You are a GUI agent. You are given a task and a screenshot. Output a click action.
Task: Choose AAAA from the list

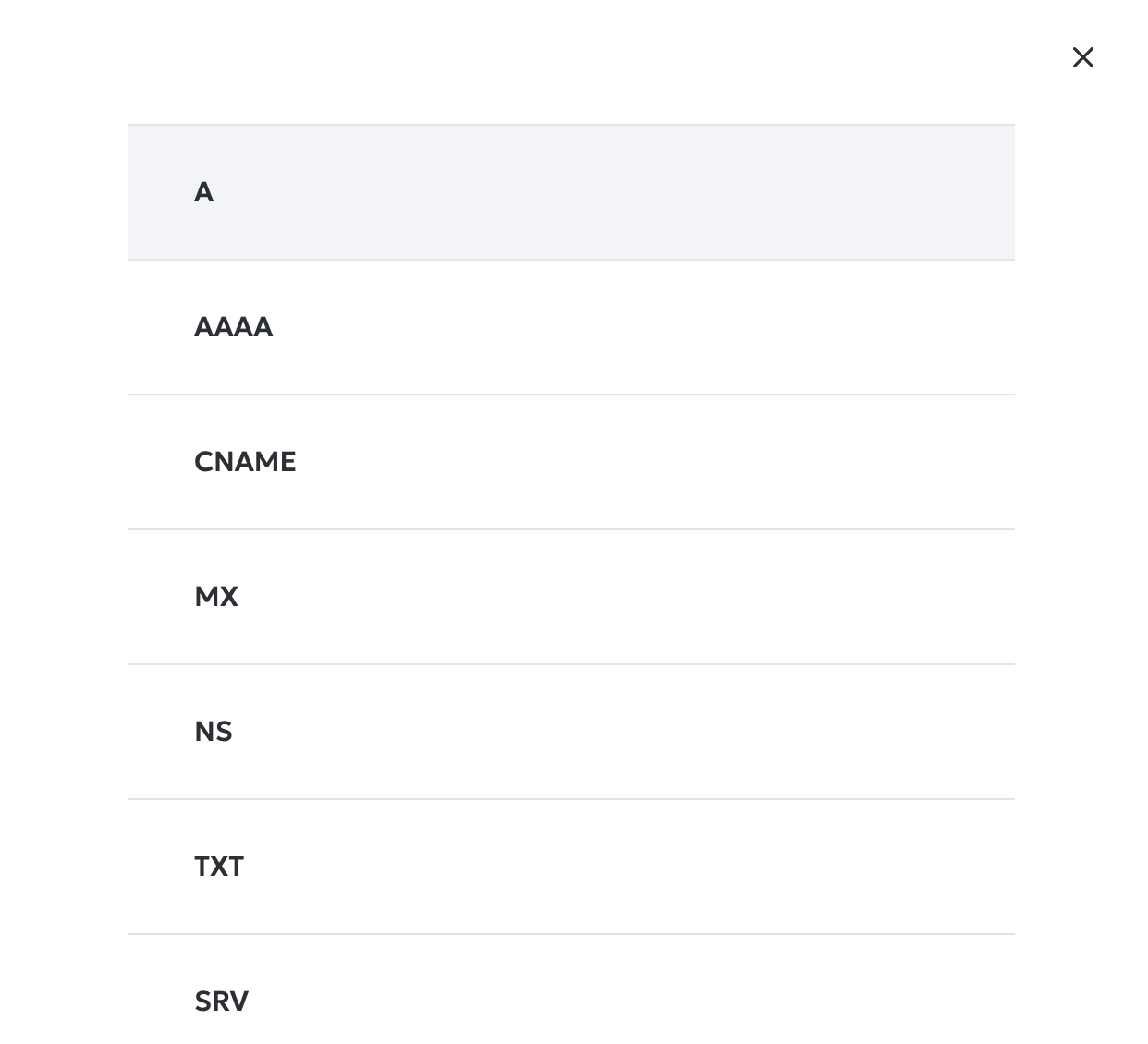click(x=571, y=327)
